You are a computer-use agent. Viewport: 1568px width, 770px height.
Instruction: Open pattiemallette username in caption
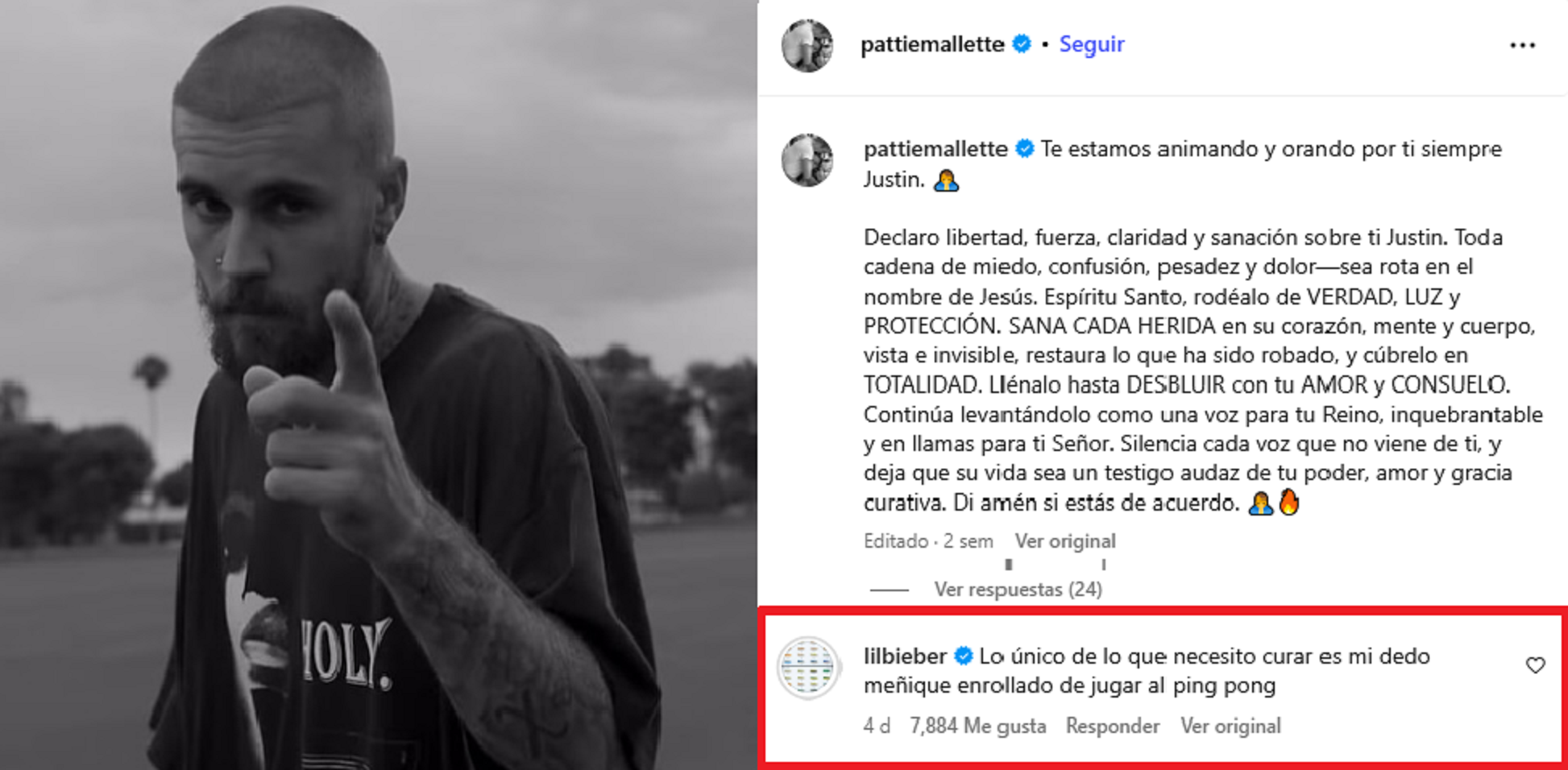click(x=935, y=149)
